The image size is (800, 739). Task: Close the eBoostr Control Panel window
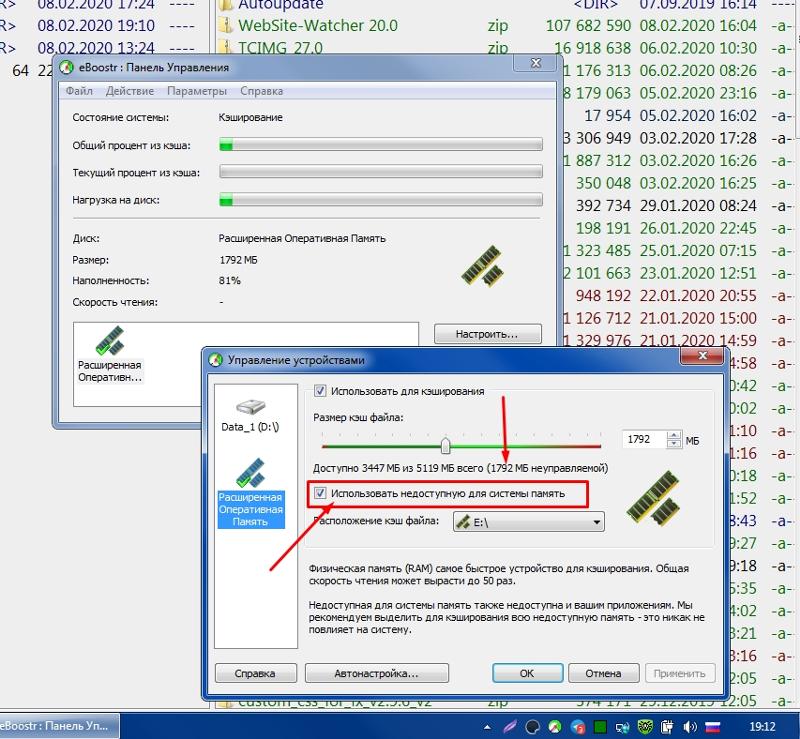[x=536, y=63]
